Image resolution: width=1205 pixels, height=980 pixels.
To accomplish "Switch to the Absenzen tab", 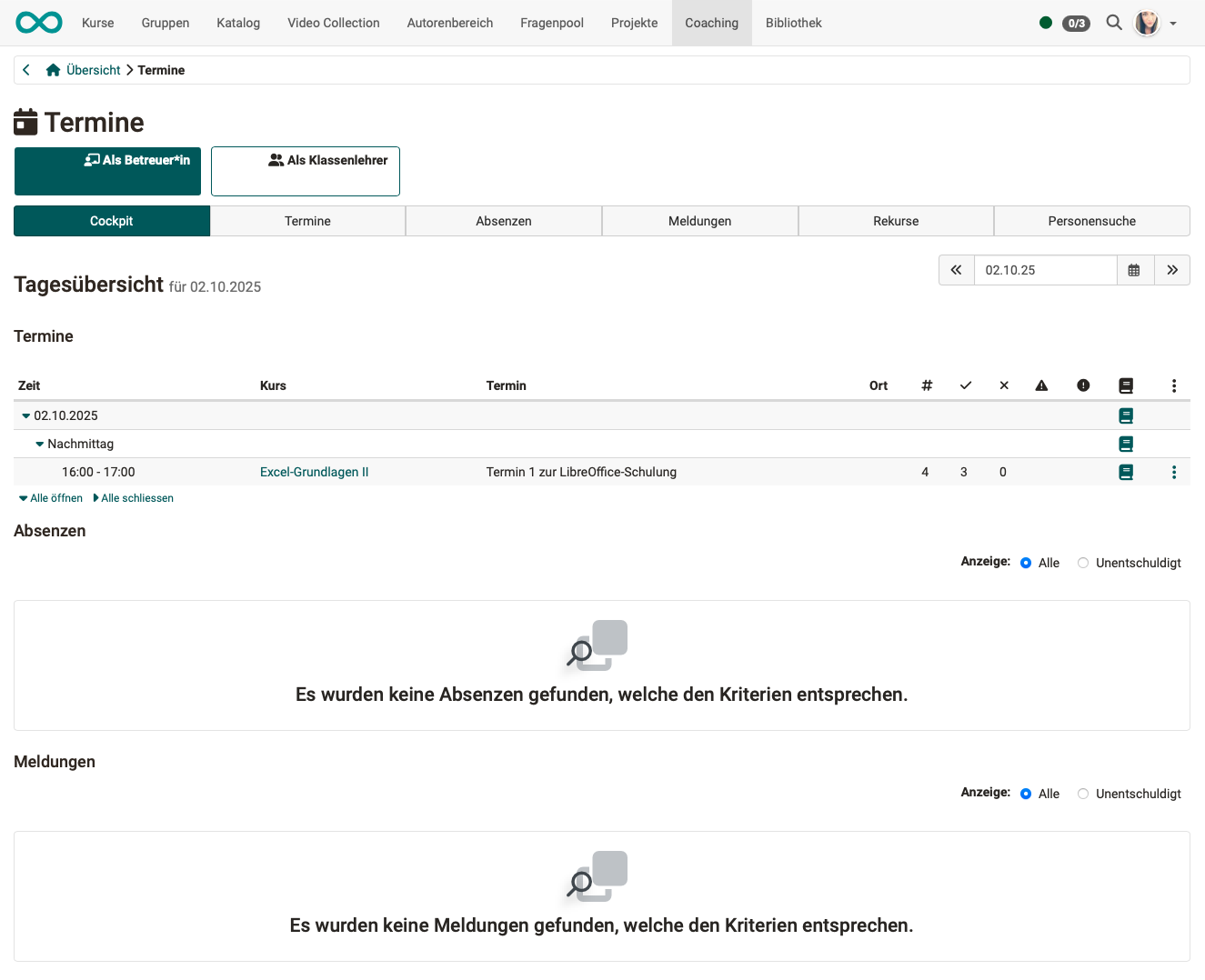I will coord(503,221).
